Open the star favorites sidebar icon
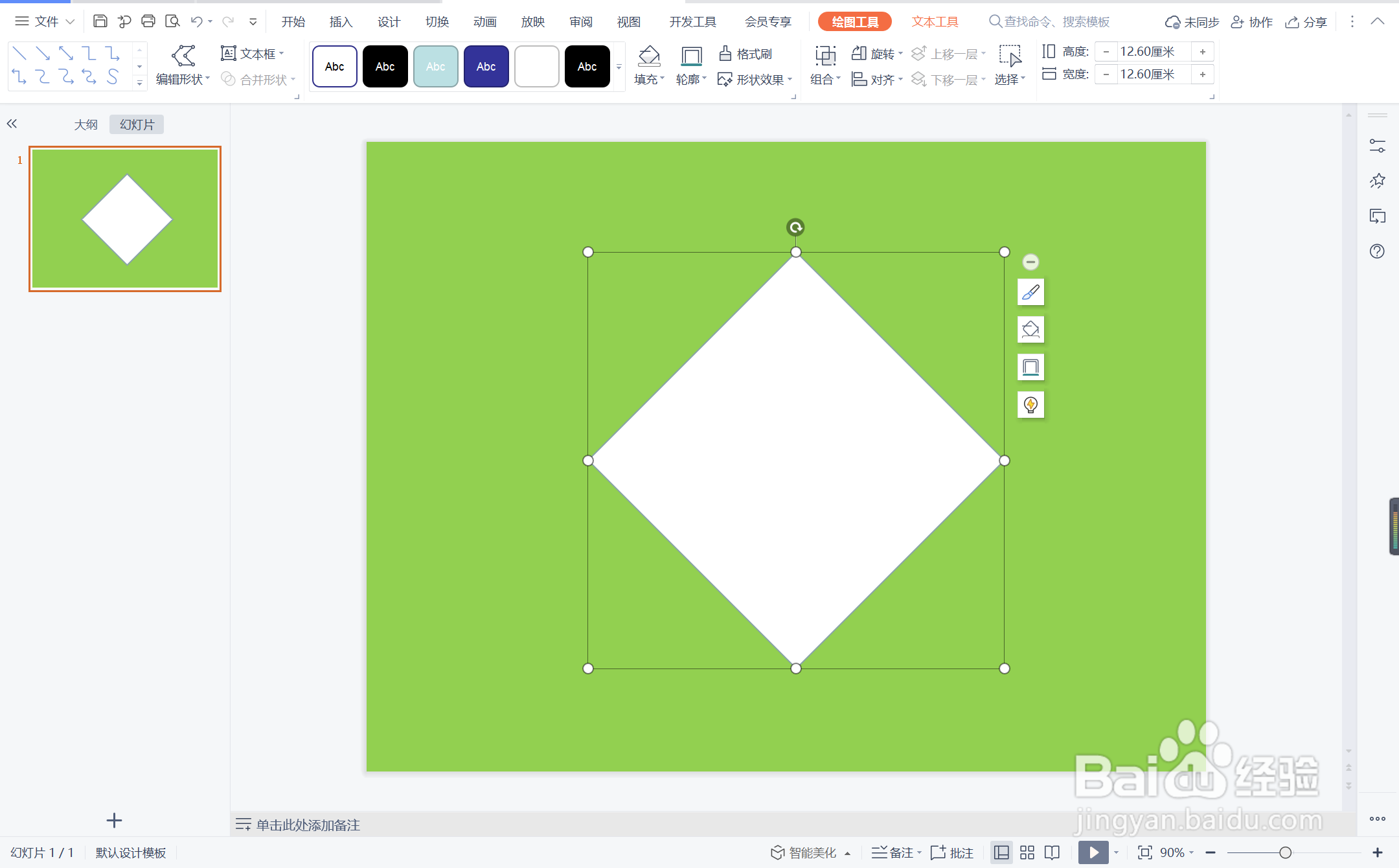 coord(1377,181)
